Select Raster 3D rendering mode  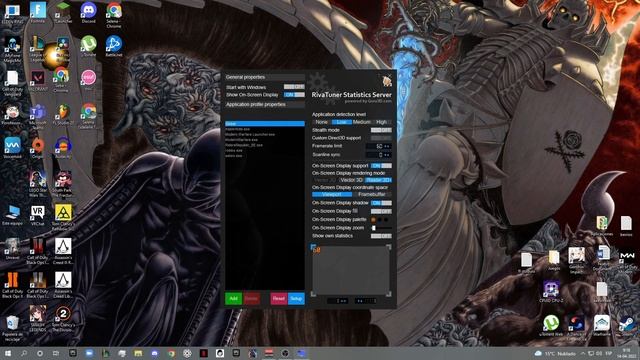point(378,180)
